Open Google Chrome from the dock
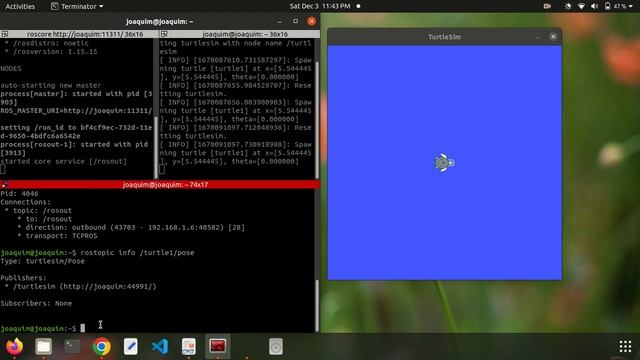This screenshot has width=640, height=360. pos(102,347)
